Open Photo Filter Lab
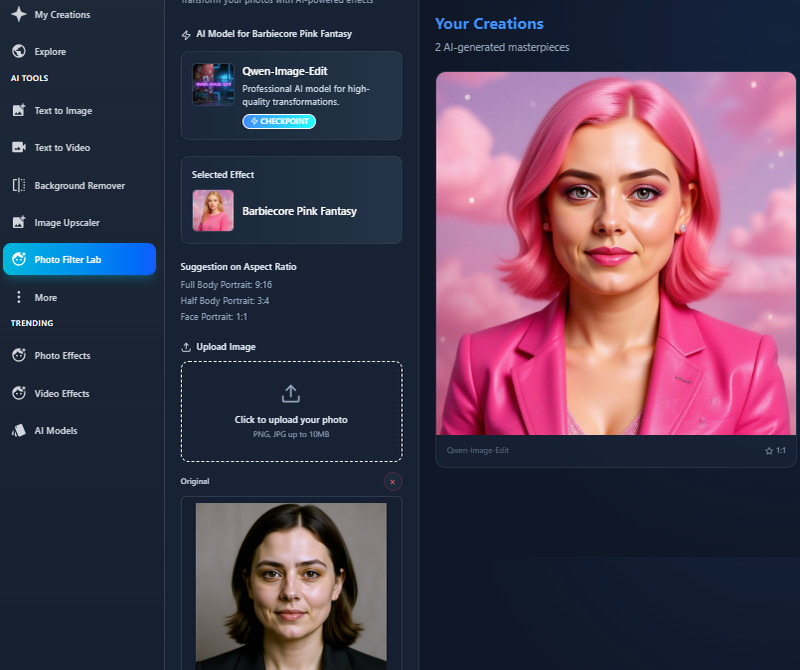800x670 pixels. point(79,259)
